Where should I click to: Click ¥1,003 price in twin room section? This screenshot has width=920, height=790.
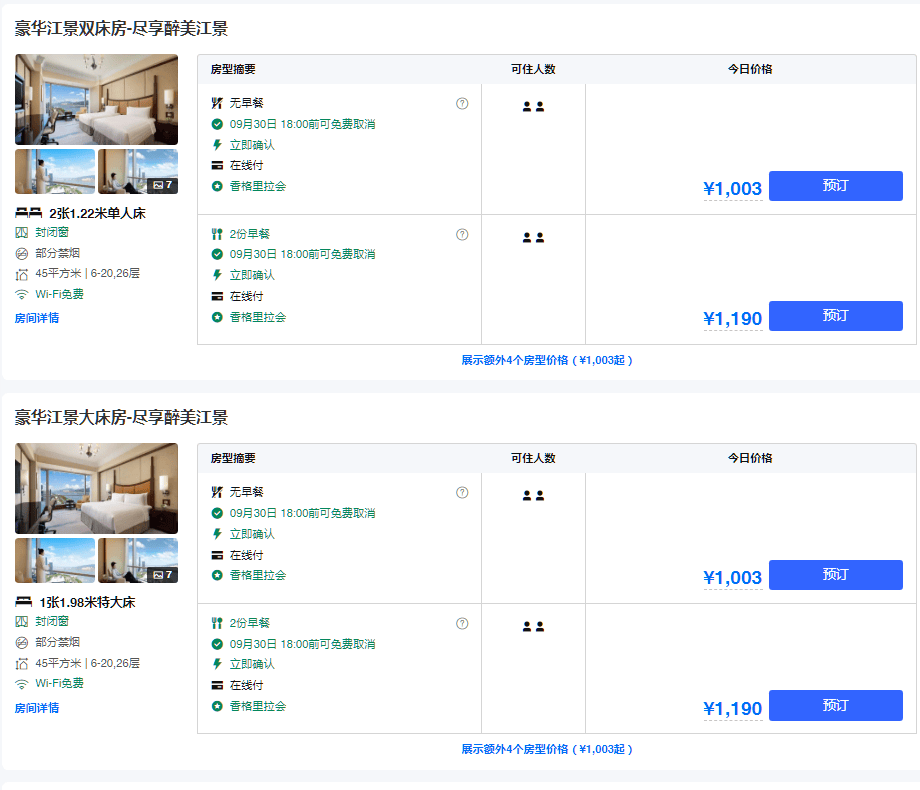click(x=733, y=188)
